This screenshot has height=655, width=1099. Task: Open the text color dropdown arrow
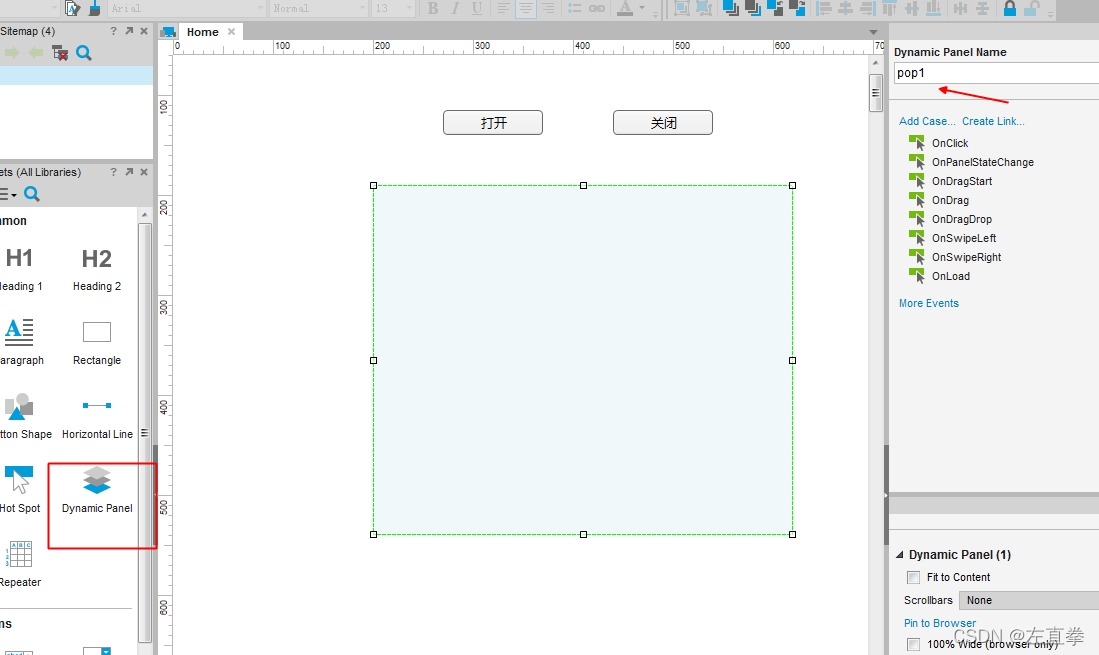(641, 8)
